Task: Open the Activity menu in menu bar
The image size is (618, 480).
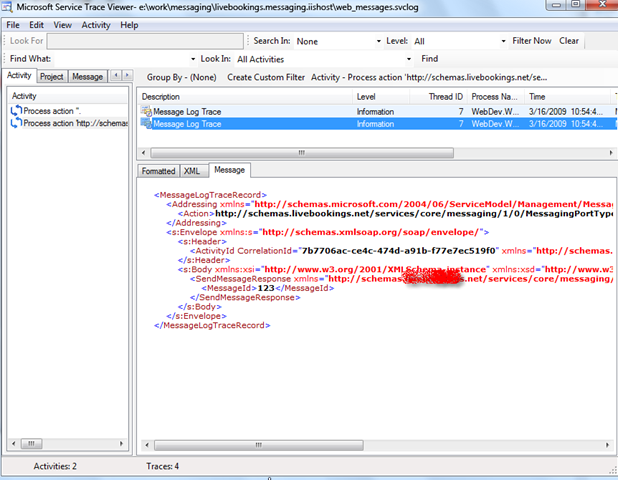Action: (96, 24)
